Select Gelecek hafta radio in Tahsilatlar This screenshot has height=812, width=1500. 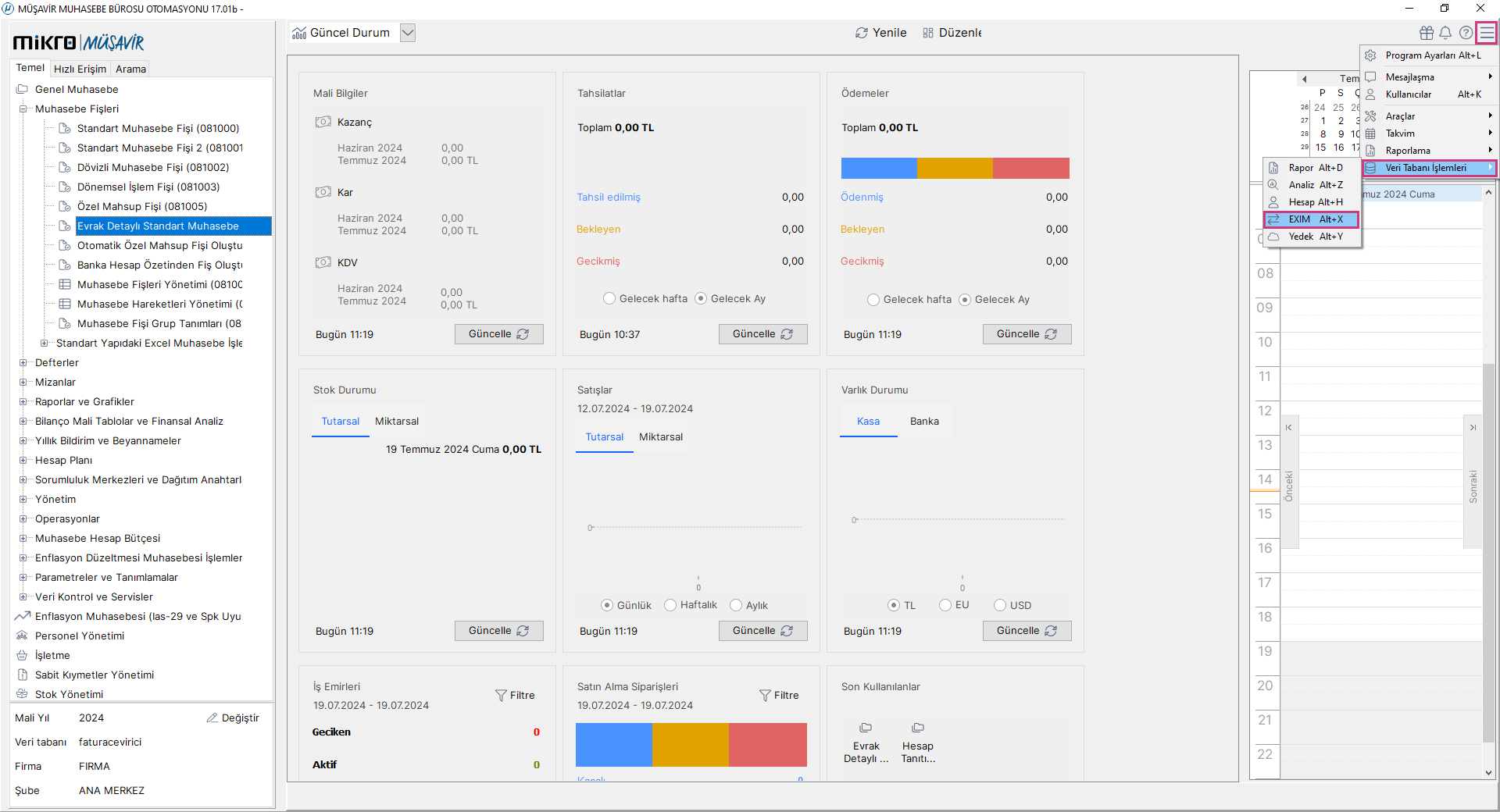click(609, 299)
